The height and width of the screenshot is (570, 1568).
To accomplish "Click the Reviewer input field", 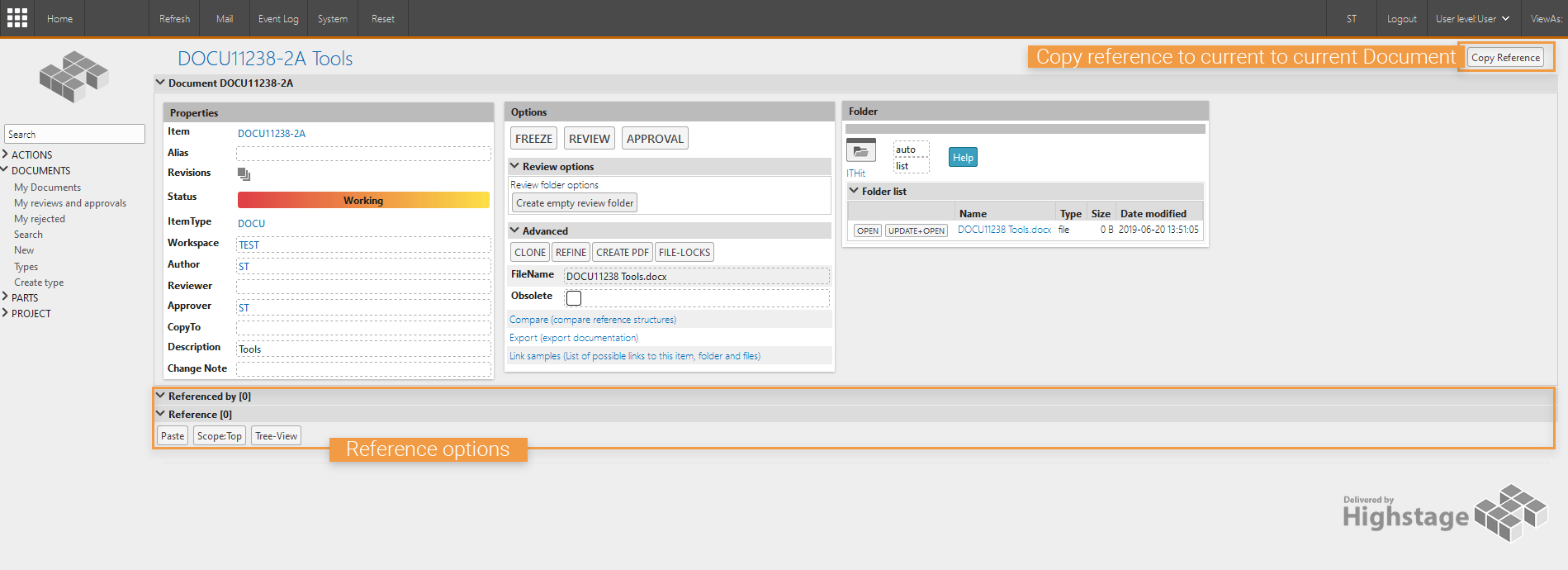I will click(363, 286).
